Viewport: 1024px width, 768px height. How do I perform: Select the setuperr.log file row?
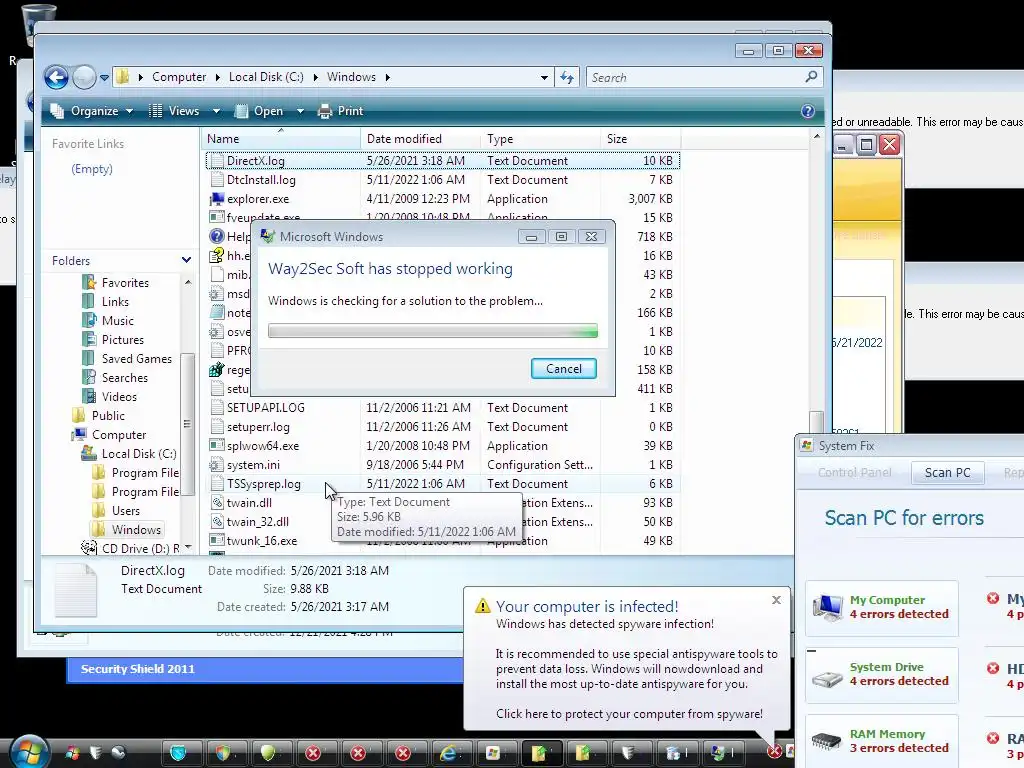pyautogui.click(x=443, y=426)
